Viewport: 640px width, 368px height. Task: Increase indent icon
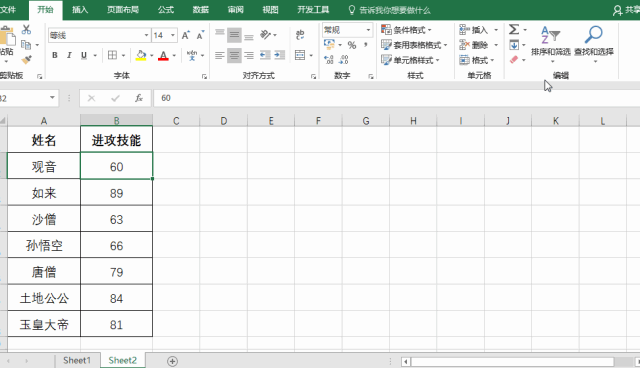(x=280, y=55)
